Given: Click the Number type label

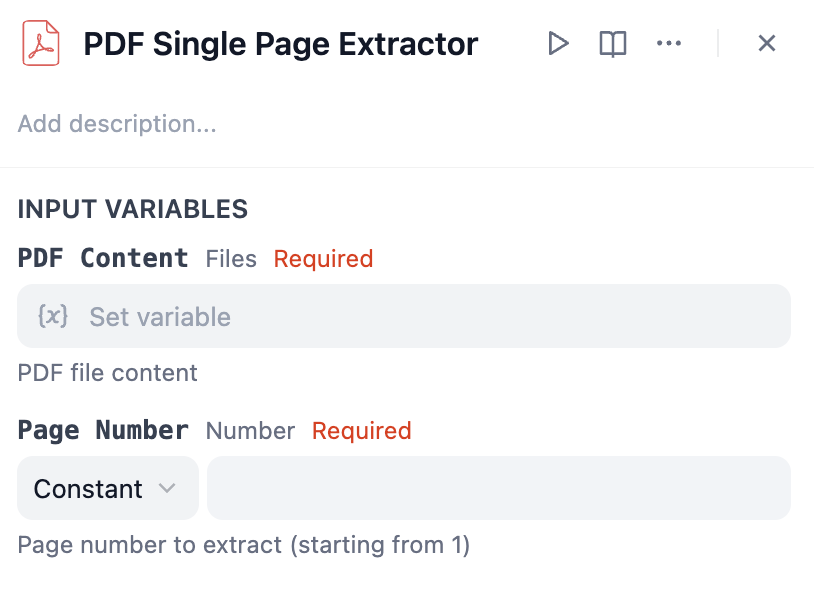Looking at the screenshot, I should [x=250, y=431].
